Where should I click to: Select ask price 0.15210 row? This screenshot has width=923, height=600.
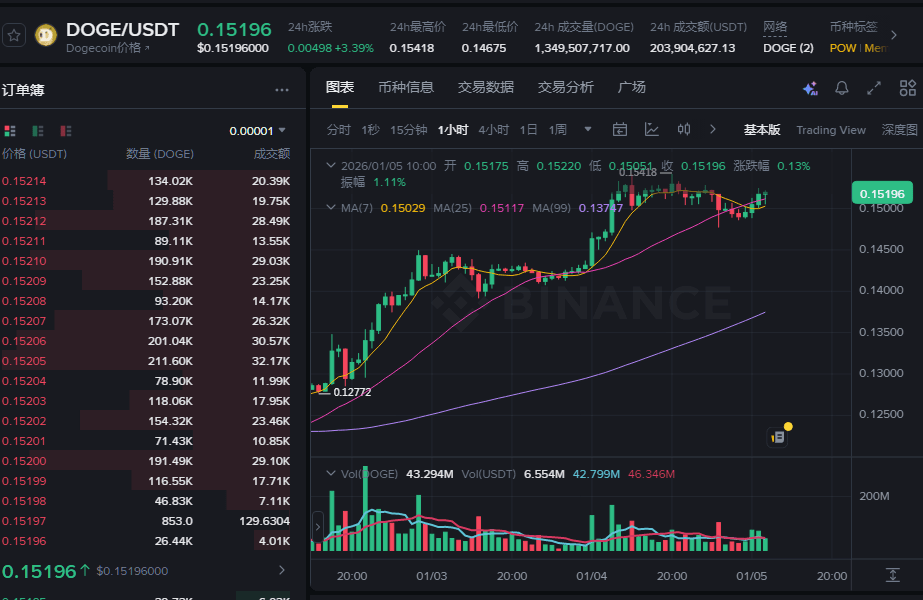click(x=145, y=261)
